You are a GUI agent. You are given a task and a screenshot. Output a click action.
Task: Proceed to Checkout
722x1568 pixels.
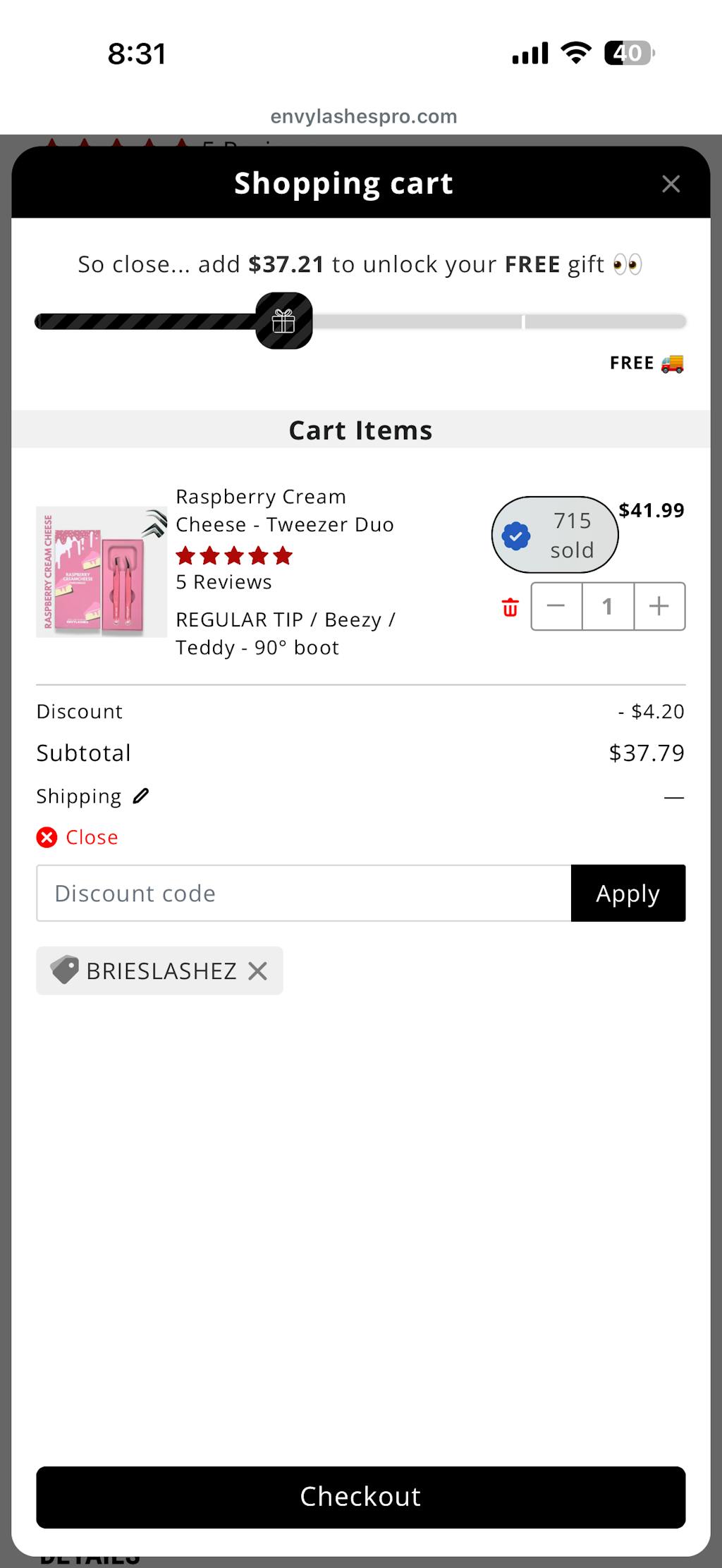(x=360, y=1496)
